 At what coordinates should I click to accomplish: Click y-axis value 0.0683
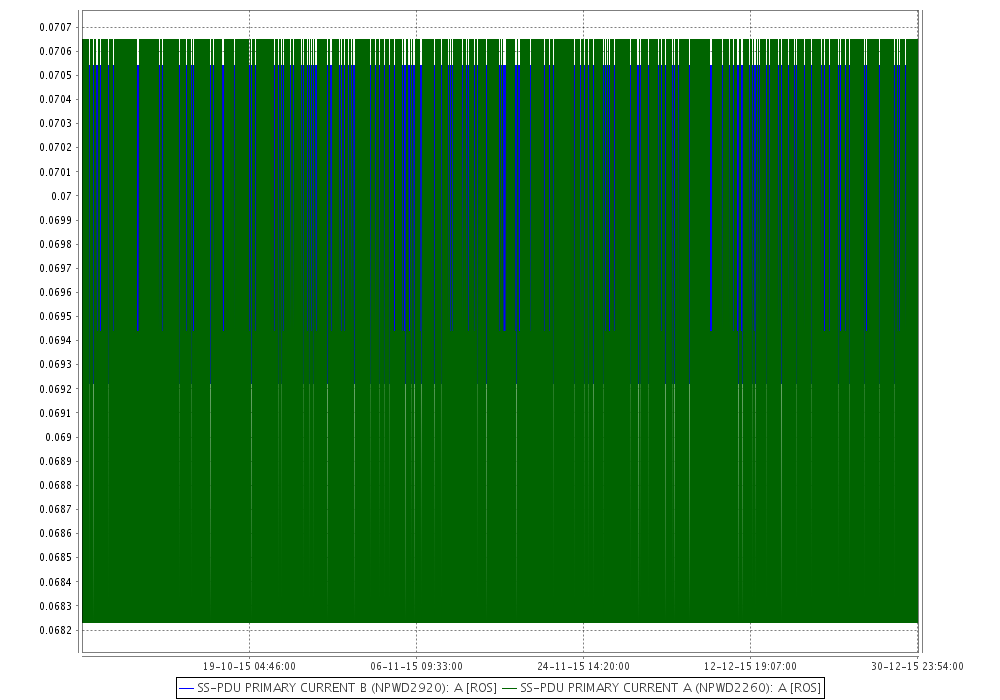(x=55, y=606)
